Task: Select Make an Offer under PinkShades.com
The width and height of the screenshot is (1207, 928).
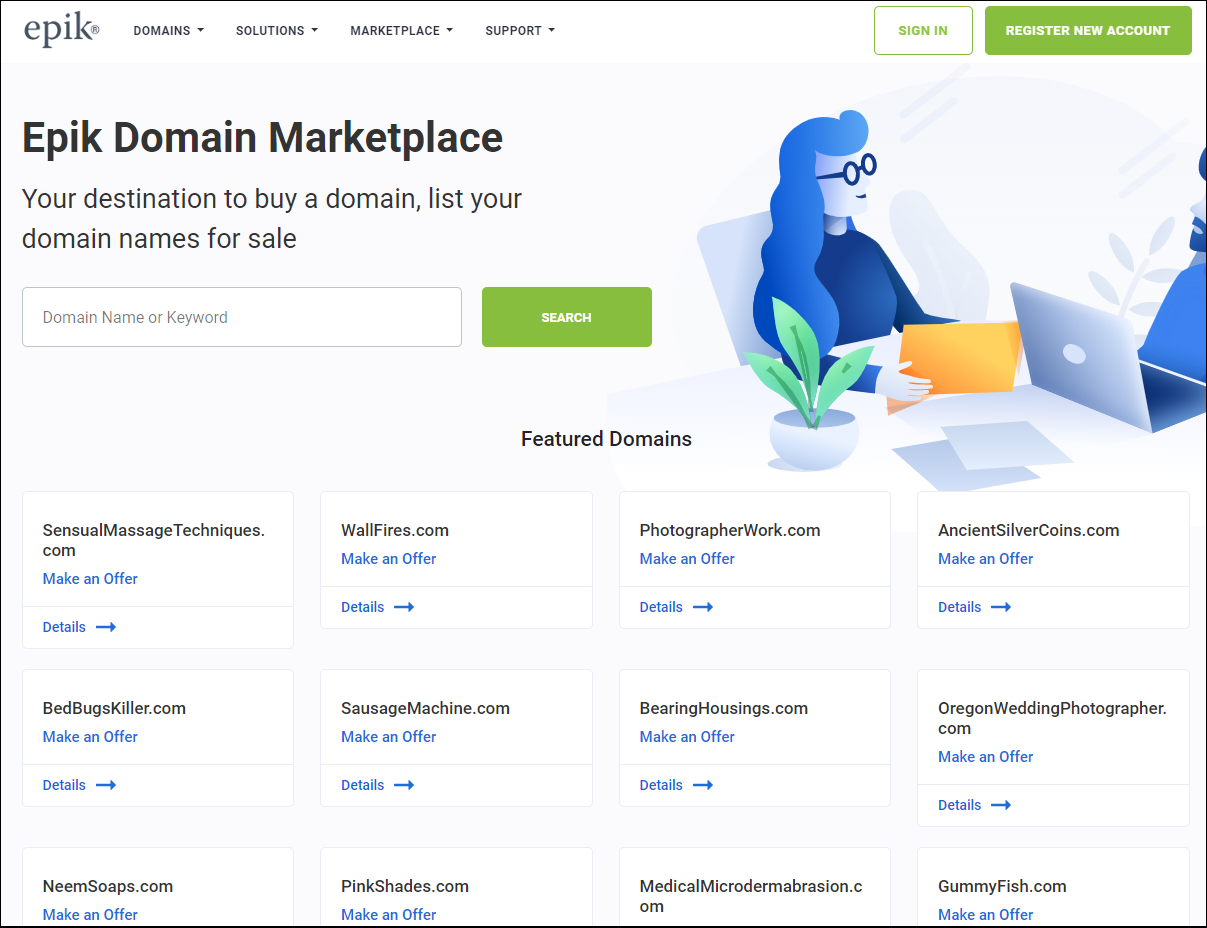Action: [x=388, y=914]
